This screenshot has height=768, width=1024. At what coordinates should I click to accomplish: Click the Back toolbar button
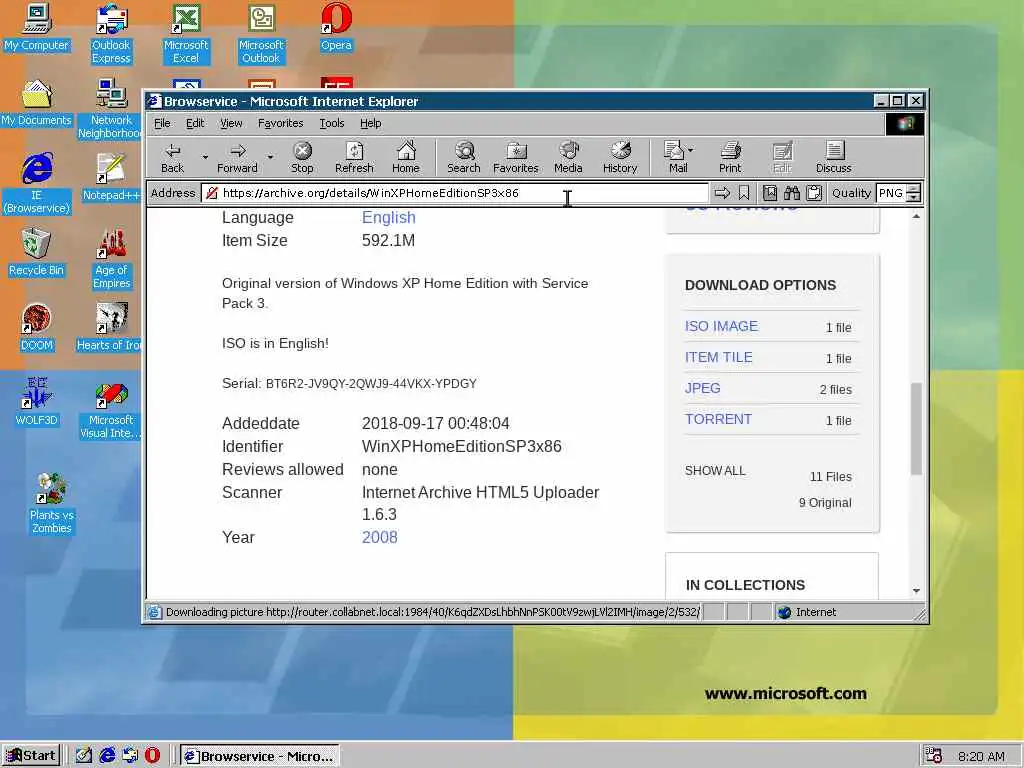point(172,157)
